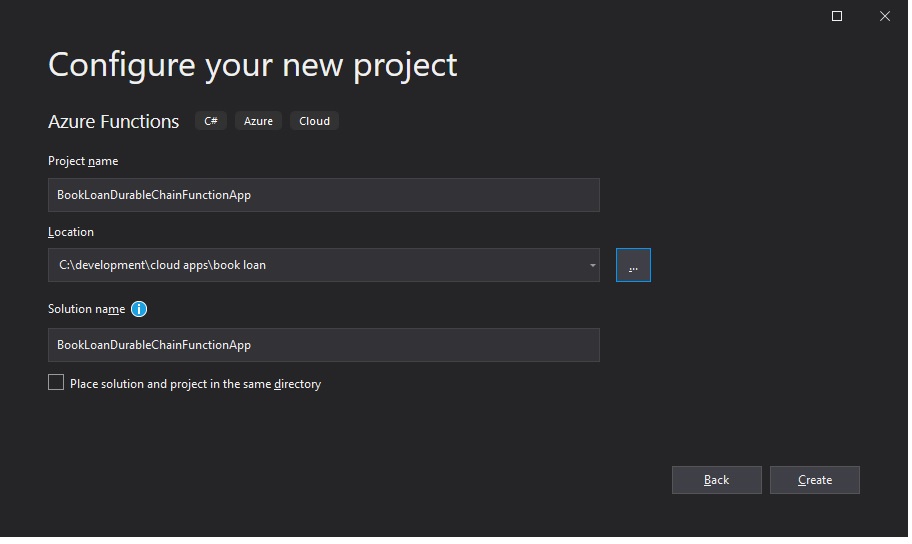Click the Project name label
Image resolution: width=912 pixels, height=544 pixels.
click(83, 161)
